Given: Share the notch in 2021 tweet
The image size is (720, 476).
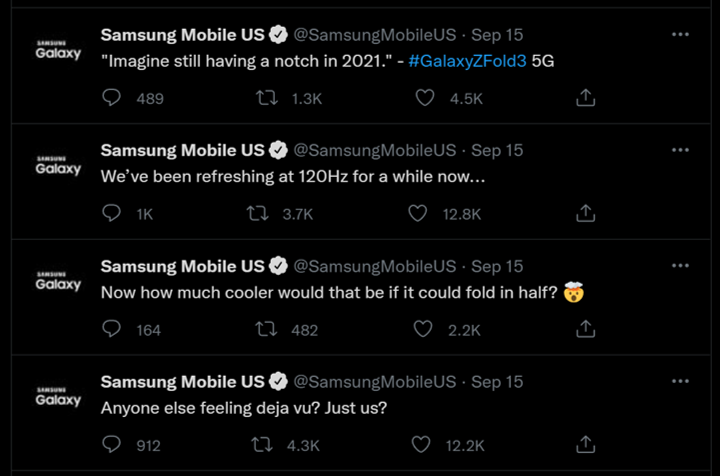Looking at the screenshot, I should point(586,98).
